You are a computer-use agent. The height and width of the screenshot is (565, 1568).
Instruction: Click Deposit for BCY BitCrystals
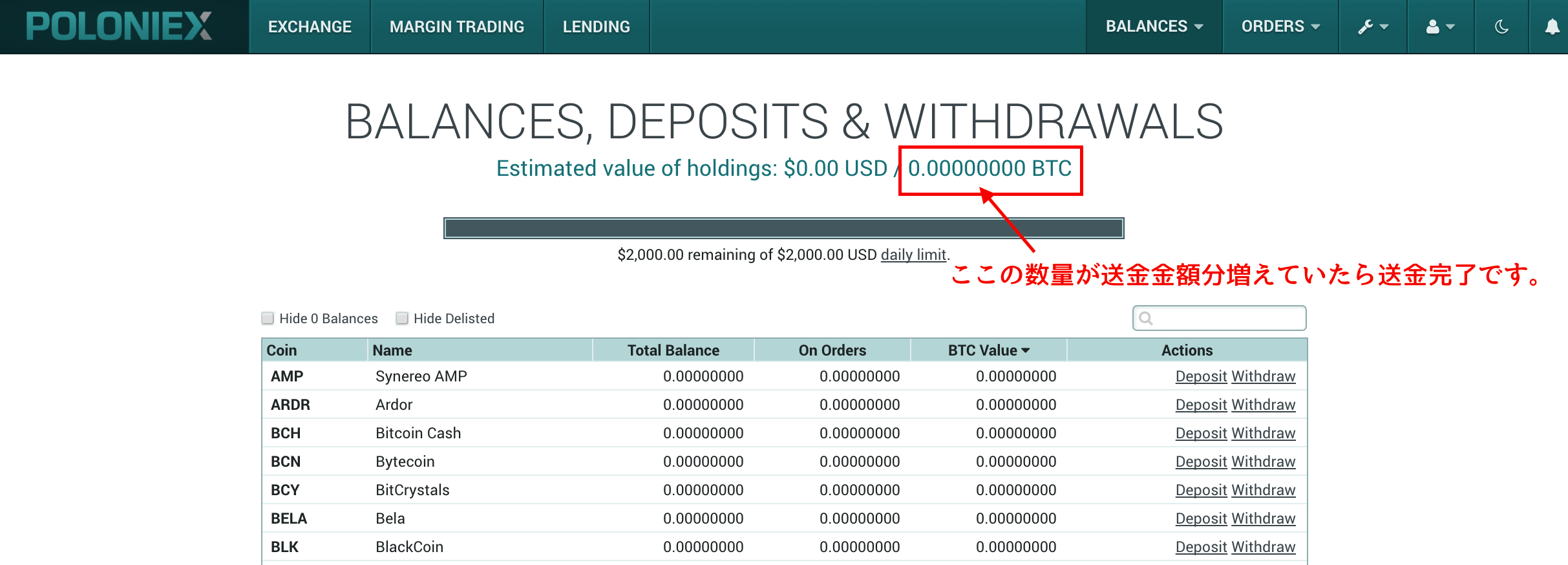(x=1201, y=490)
